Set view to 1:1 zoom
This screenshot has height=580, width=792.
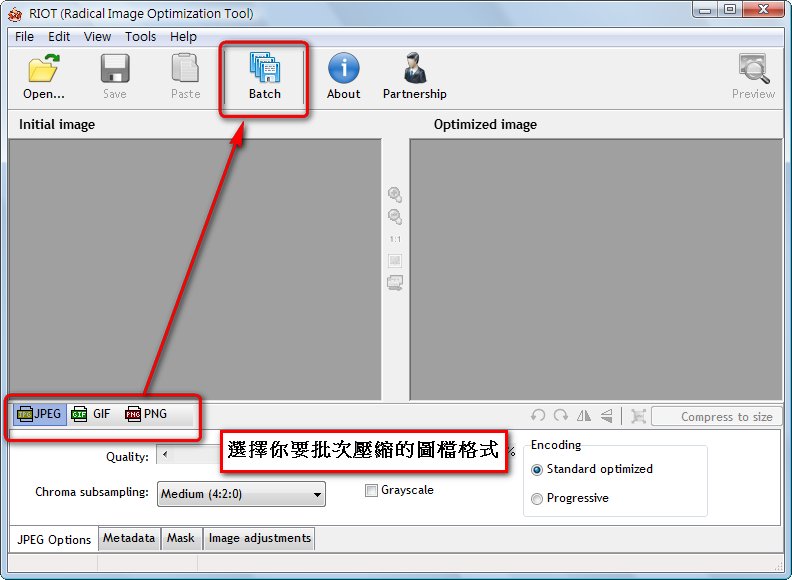point(395,239)
